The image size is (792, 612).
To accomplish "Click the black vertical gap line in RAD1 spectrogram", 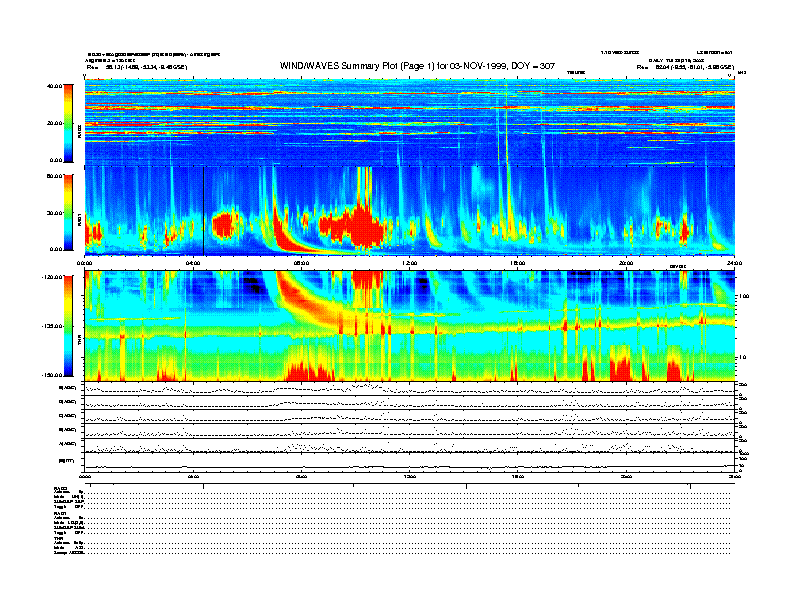I will click(204, 211).
